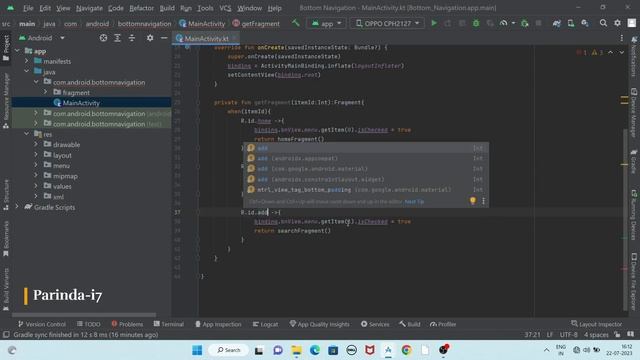640x360 pixels.
Task: Open Search Everywhere magnifier icon
Action: pos(603,23)
